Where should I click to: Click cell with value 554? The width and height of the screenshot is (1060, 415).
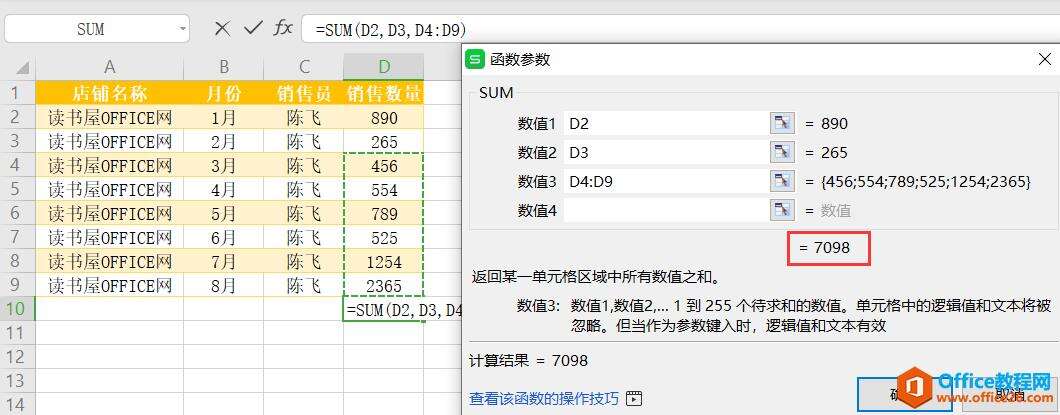click(384, 189)
